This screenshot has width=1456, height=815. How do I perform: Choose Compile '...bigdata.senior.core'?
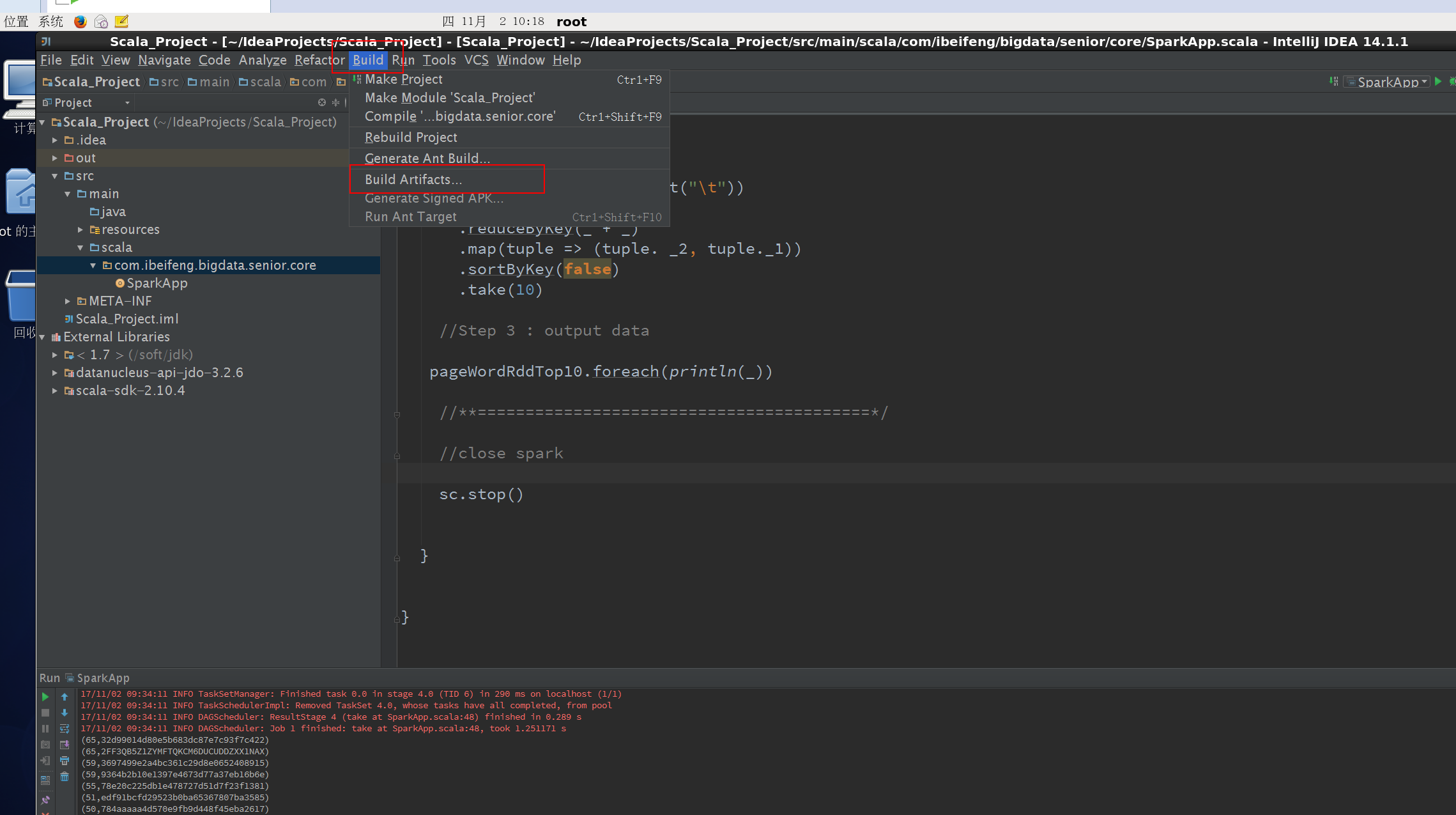point(509,116)
